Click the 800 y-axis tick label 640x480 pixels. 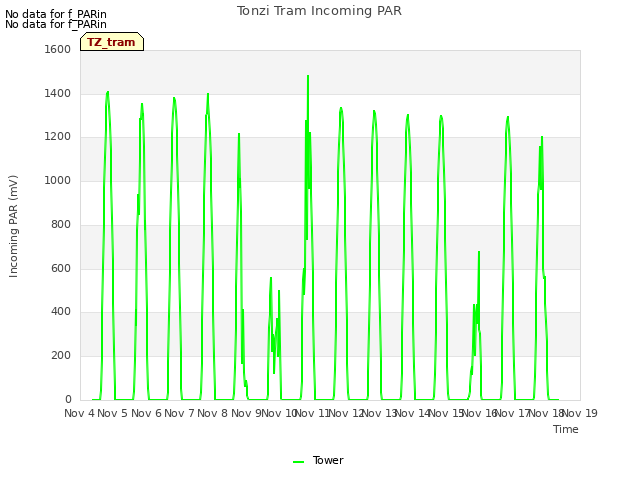pyautogui.click(x=61, y=224)
